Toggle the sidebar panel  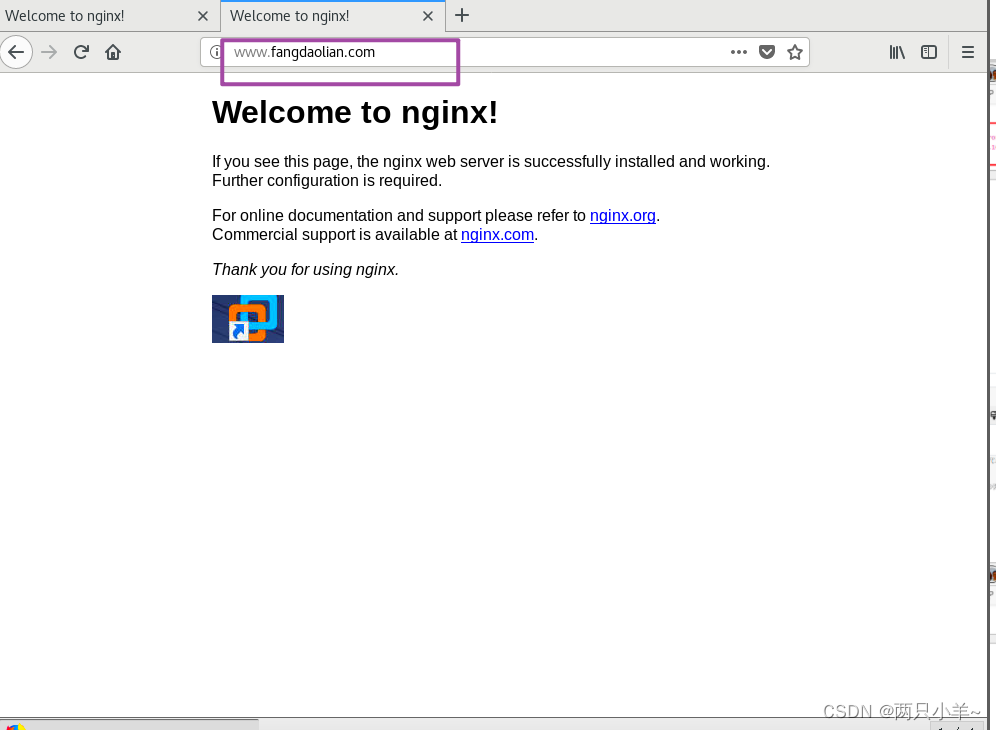[x=929, y=52]
